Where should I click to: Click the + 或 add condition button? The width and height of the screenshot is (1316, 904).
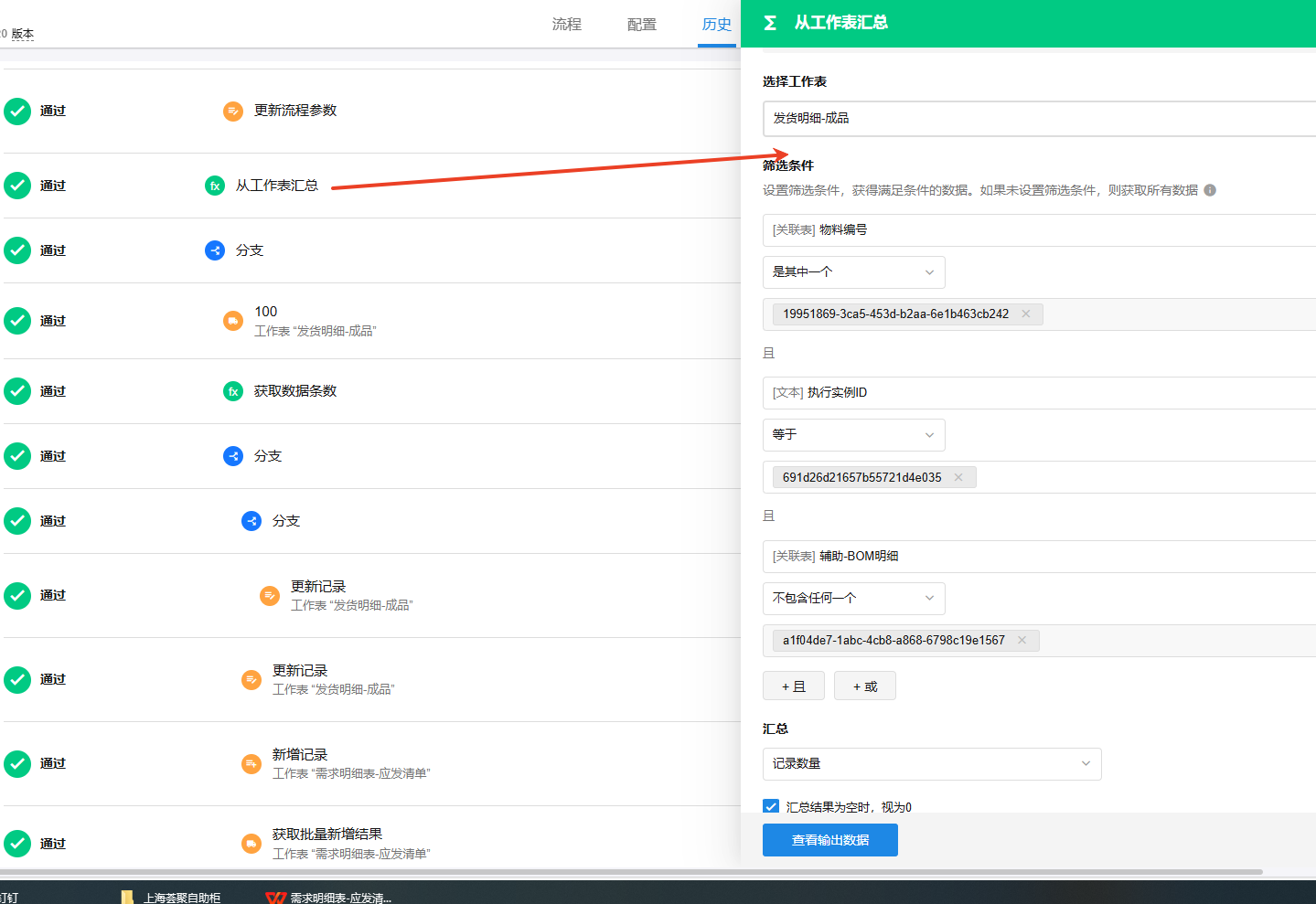864,686
